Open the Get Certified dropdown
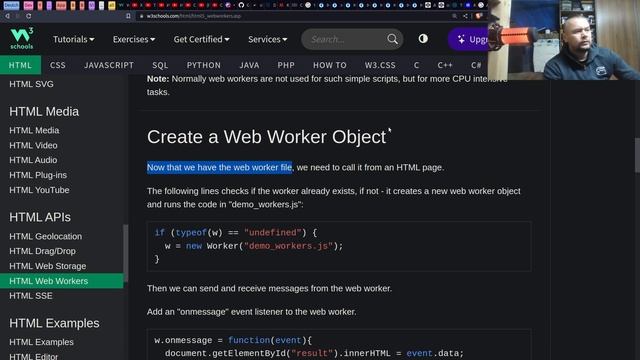Screen dimensions: 640x360 [x=201, y=39]
